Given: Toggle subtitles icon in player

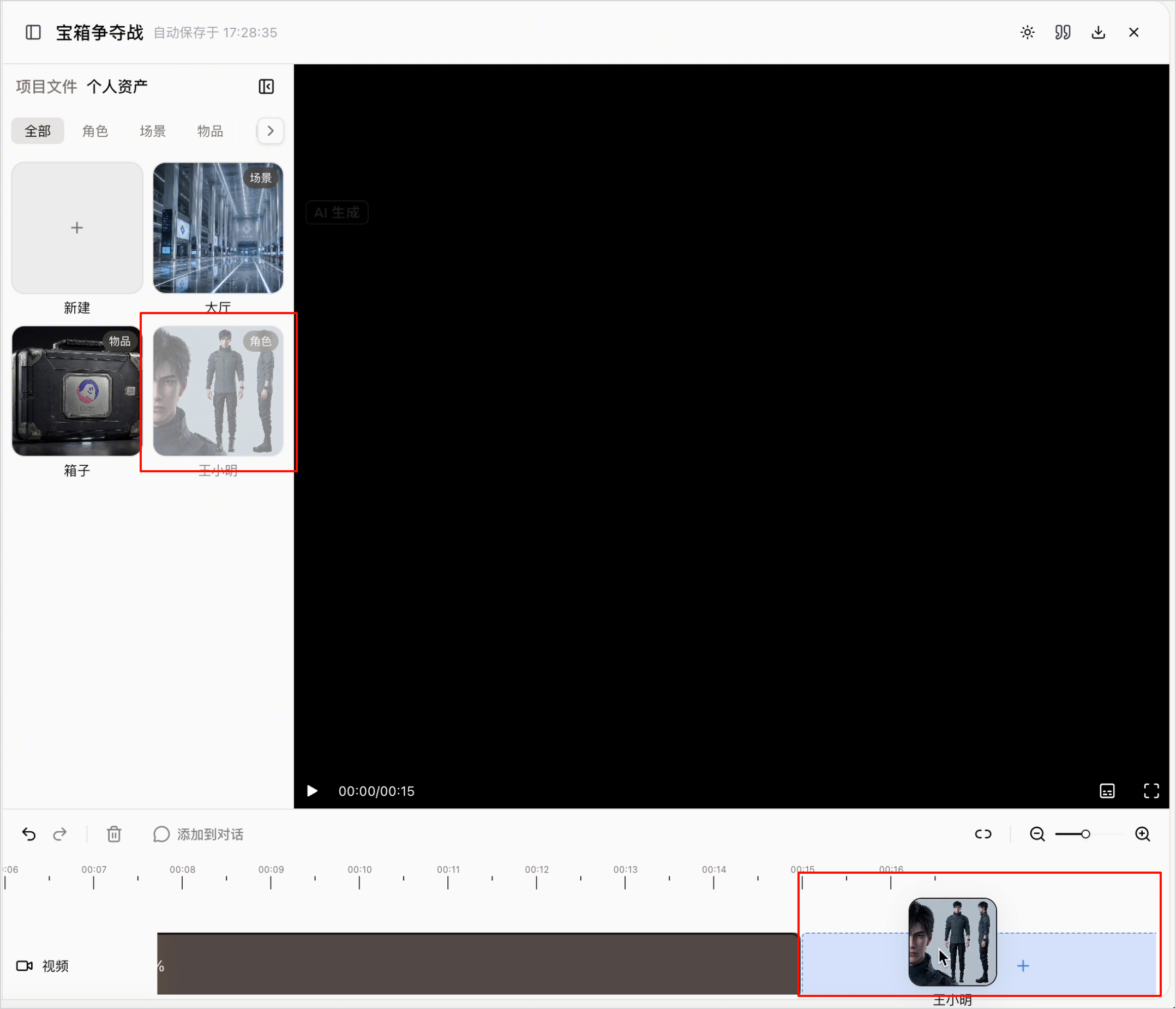Looking at the screenshot, I should [x=1107, y=791].
